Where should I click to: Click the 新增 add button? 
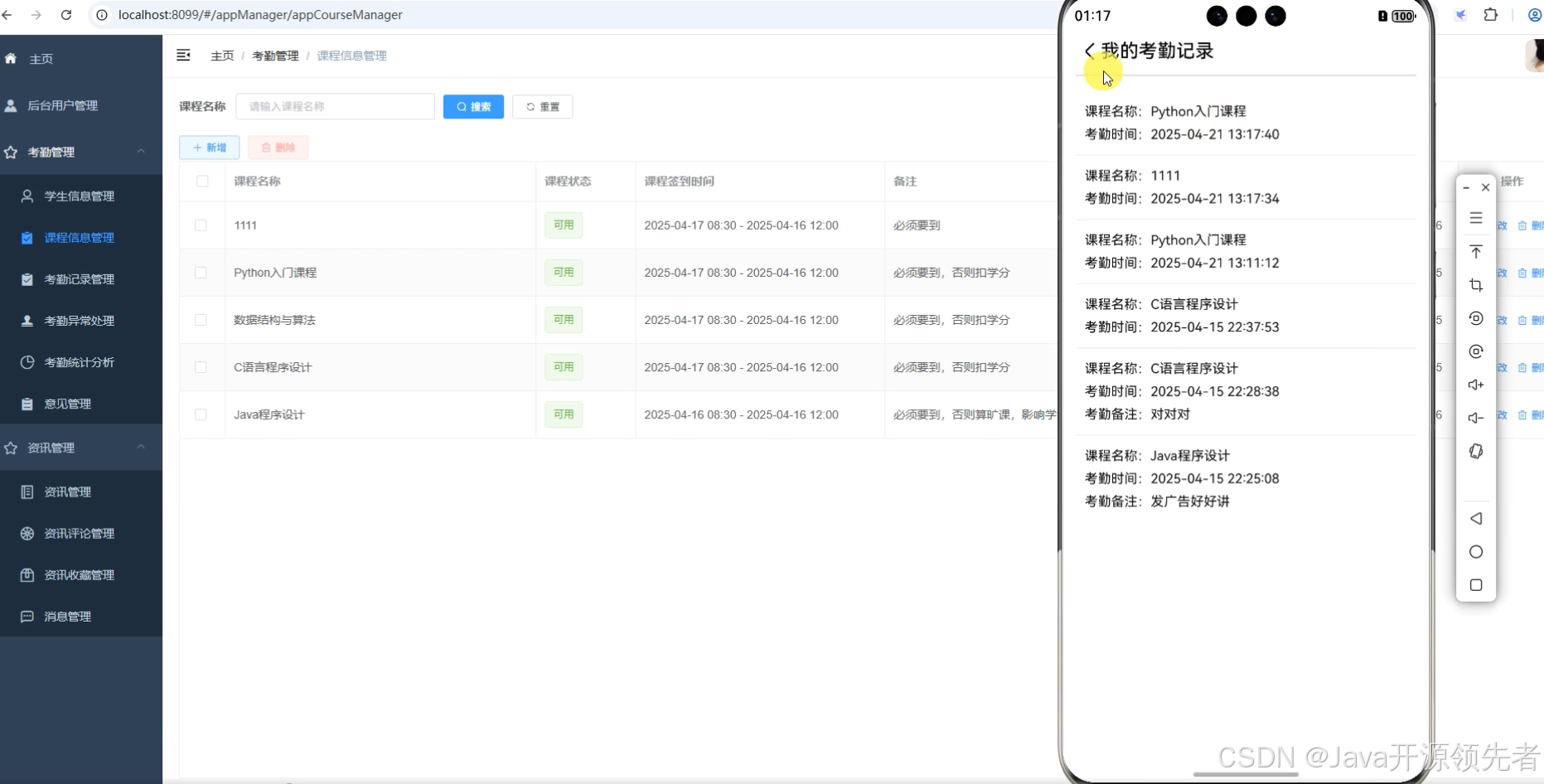coord(210,148)
